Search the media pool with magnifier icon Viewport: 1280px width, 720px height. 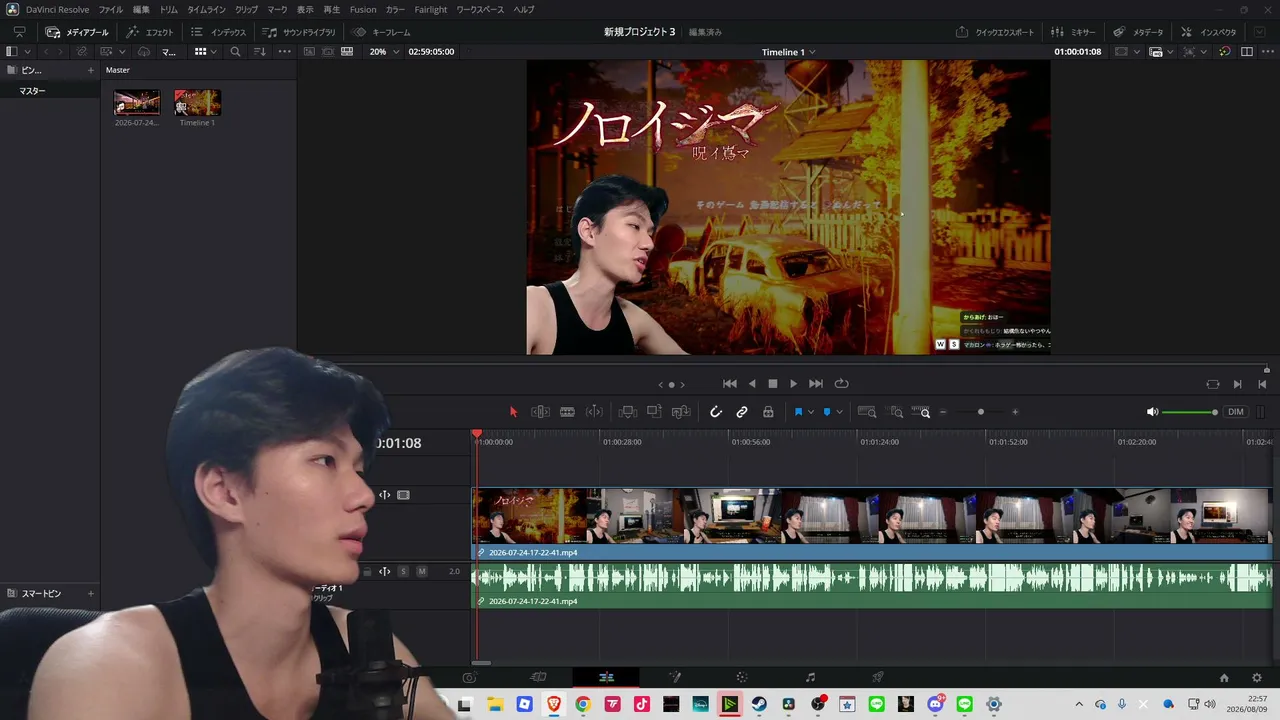(x=235, y=52)
